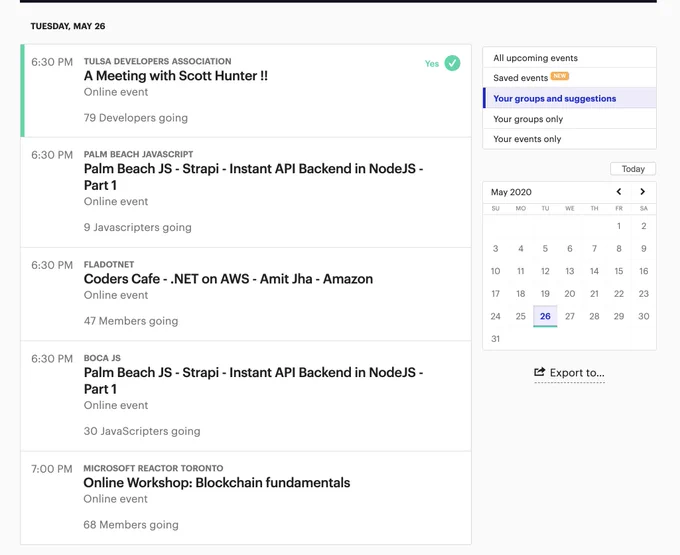Select May 12 on the calendar
This screenshot has width=680, height=555.
point(545,271)
